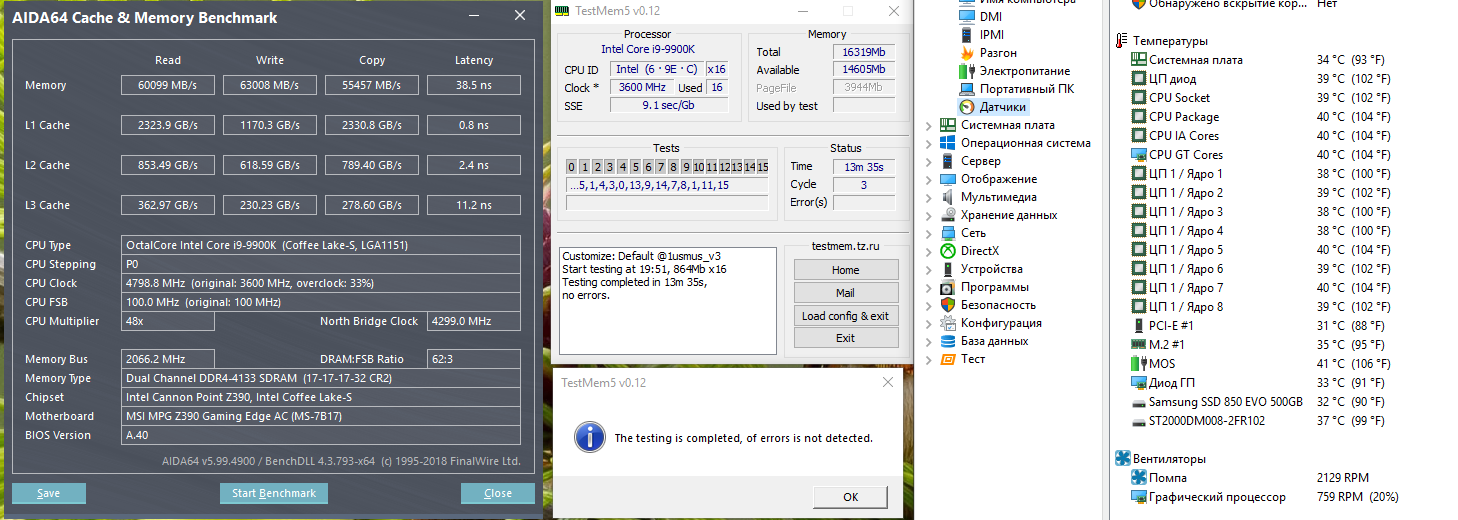This screenshot has width=1458, height=520.
Task: Click the CPU Package temperature row text
Action: (x=1184, y=117)
